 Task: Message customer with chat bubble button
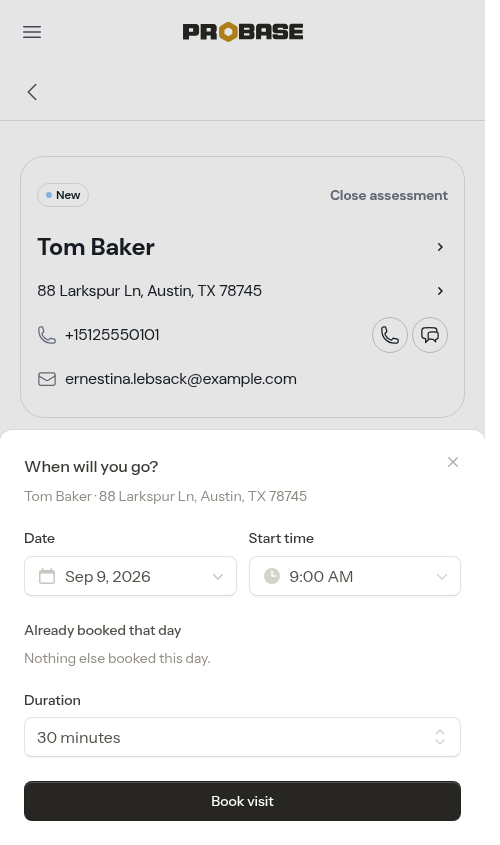(x=430, y=335)
